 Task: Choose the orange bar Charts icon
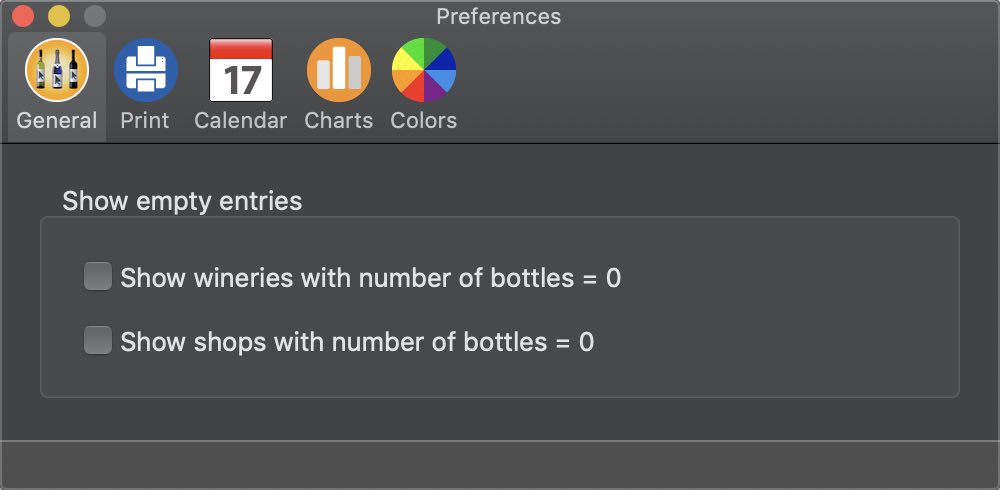click(339, 70)
